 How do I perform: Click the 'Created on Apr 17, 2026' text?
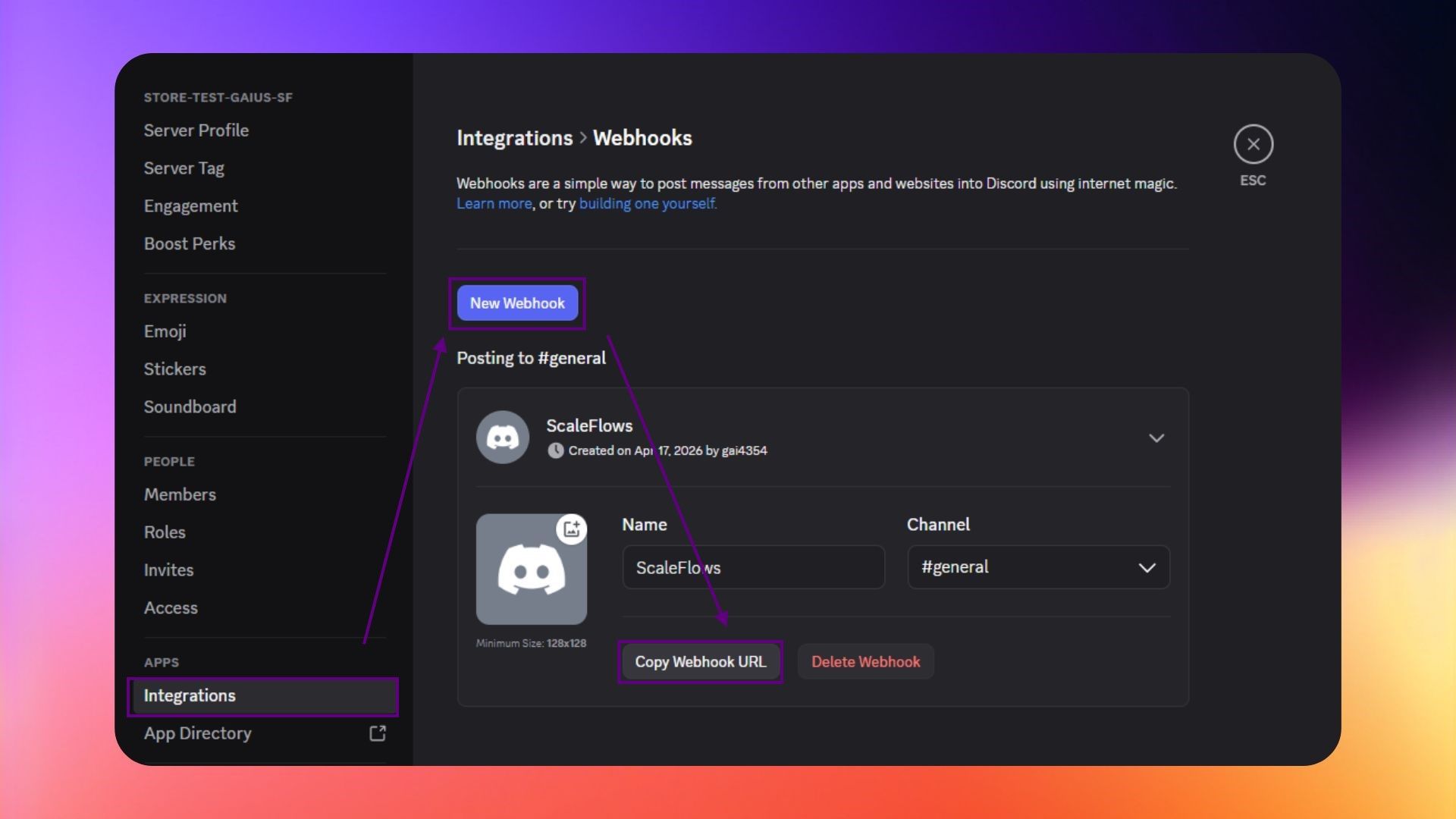click(x=635, y=450)
